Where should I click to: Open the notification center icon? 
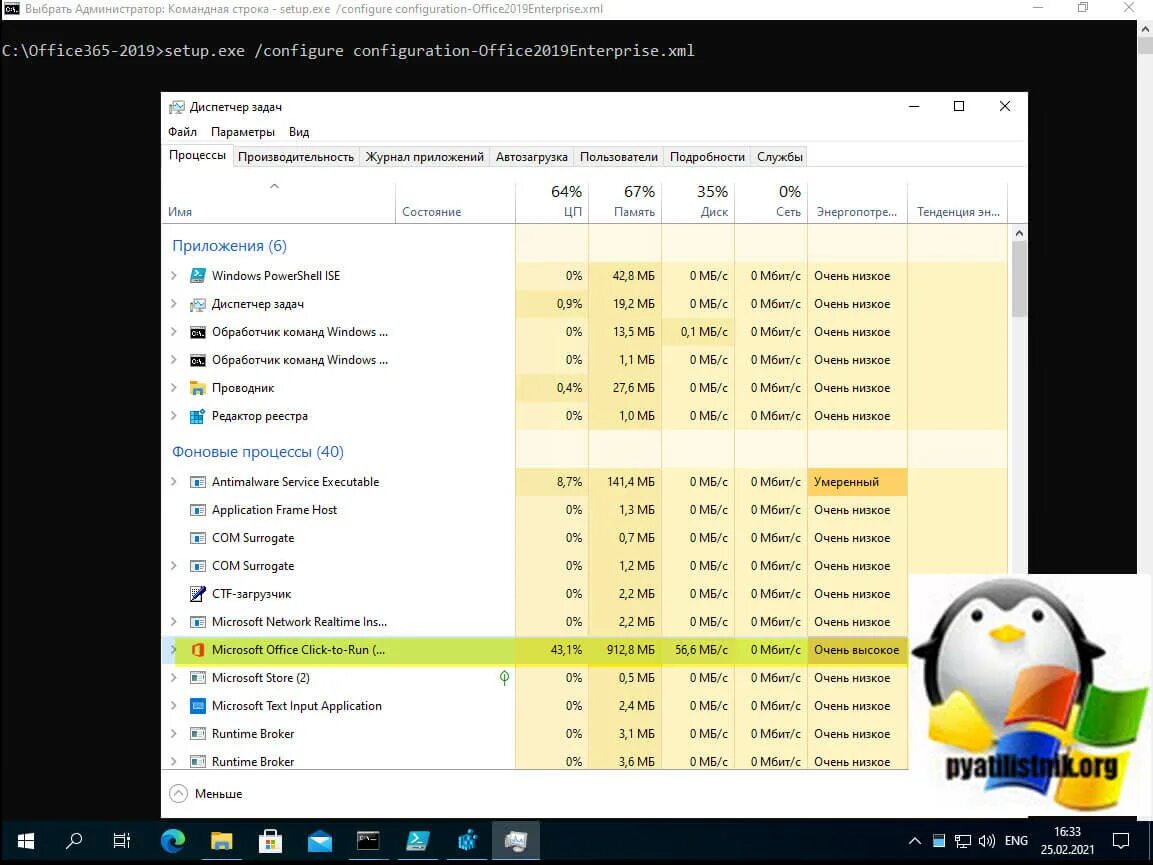point(1121,841)
